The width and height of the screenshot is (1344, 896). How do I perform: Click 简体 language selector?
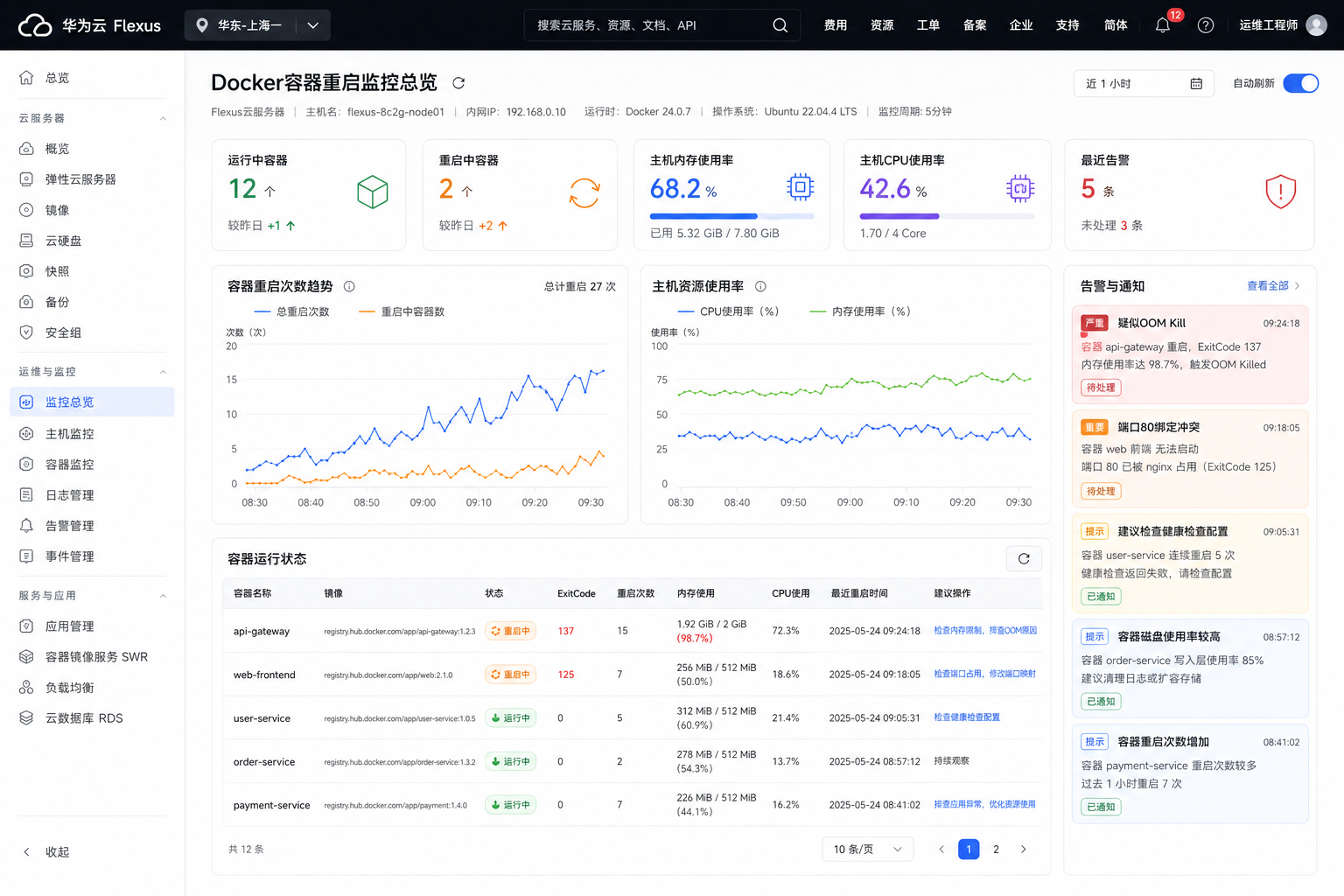coord(1116,25)
